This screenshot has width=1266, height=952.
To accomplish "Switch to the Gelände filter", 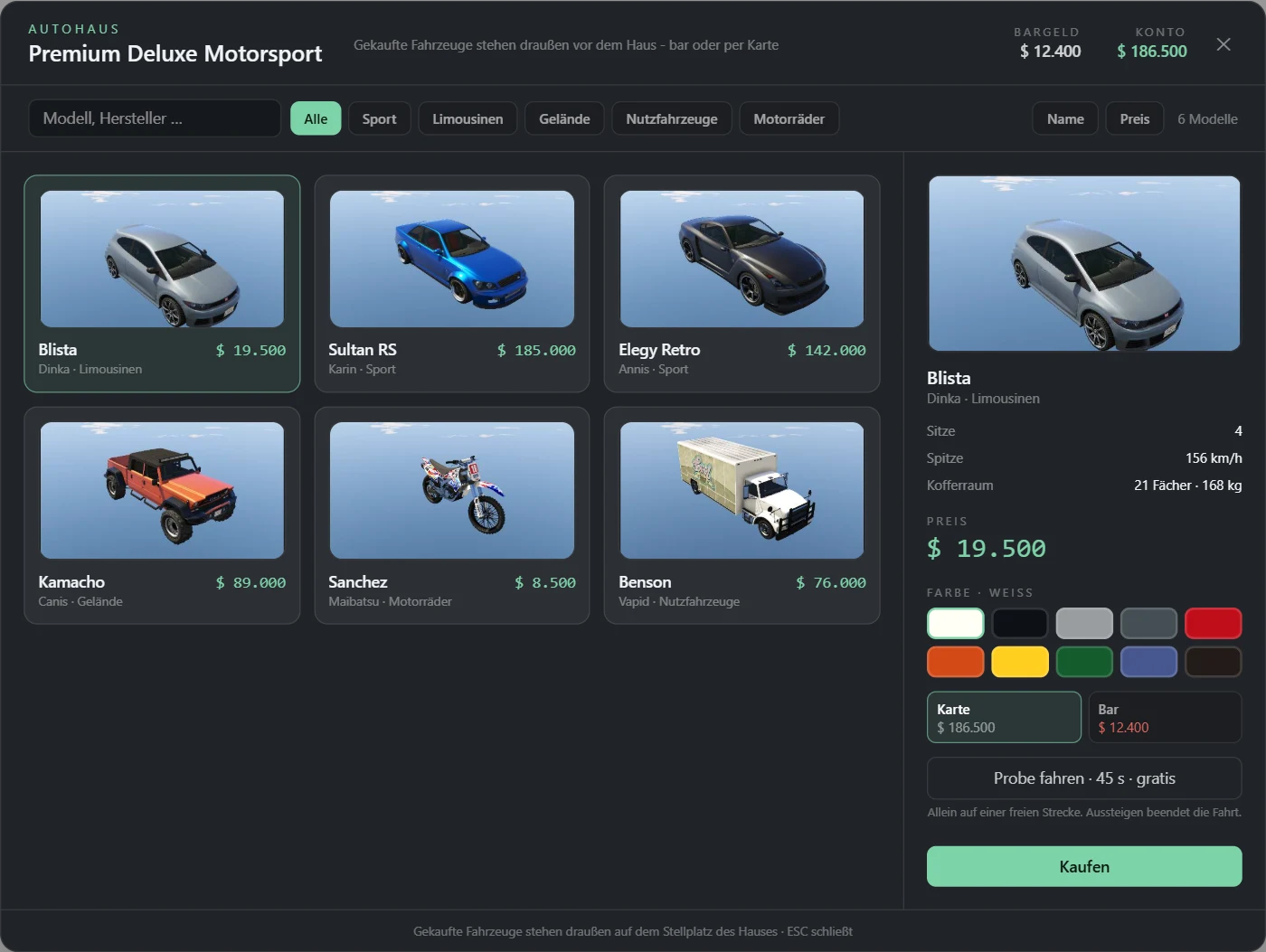I will pos(564,118).
